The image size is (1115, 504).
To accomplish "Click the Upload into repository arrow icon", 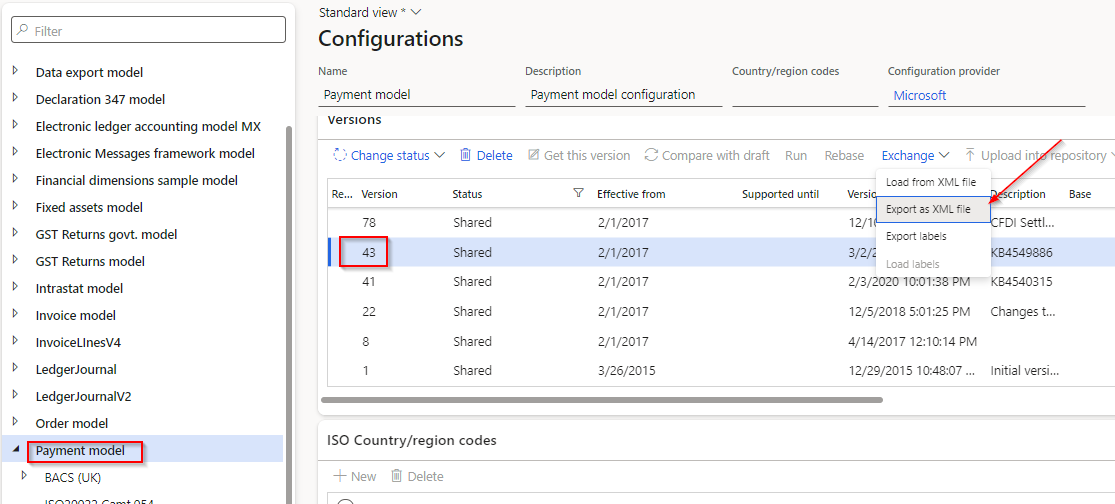I will 970,155.
